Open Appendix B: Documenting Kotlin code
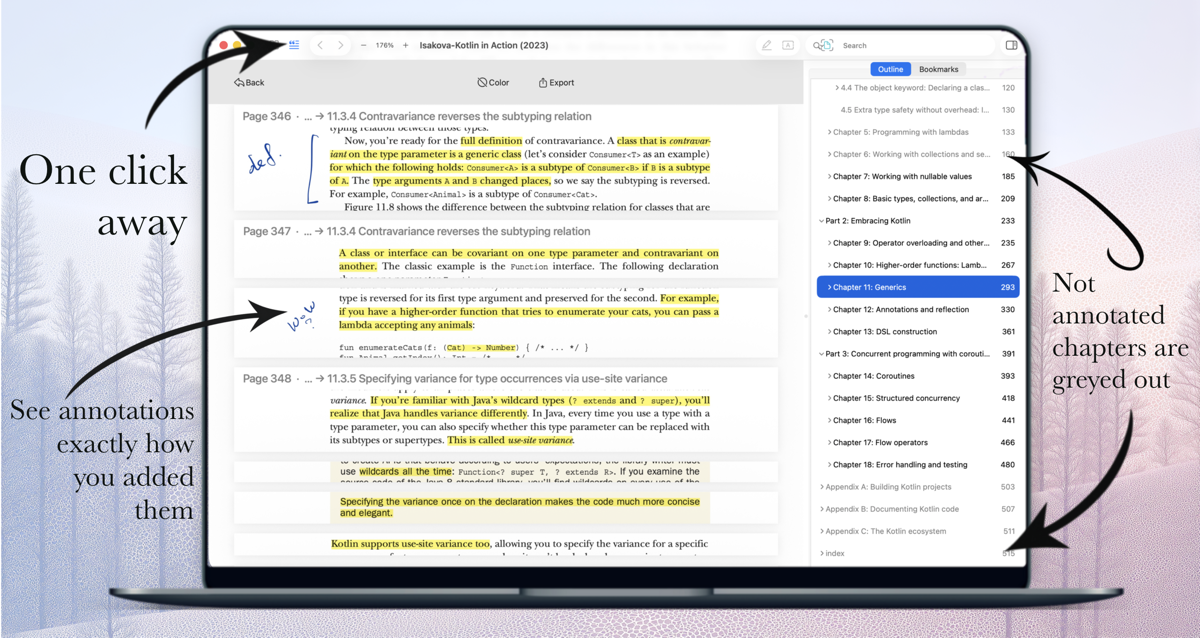 [x=918, y=509]
